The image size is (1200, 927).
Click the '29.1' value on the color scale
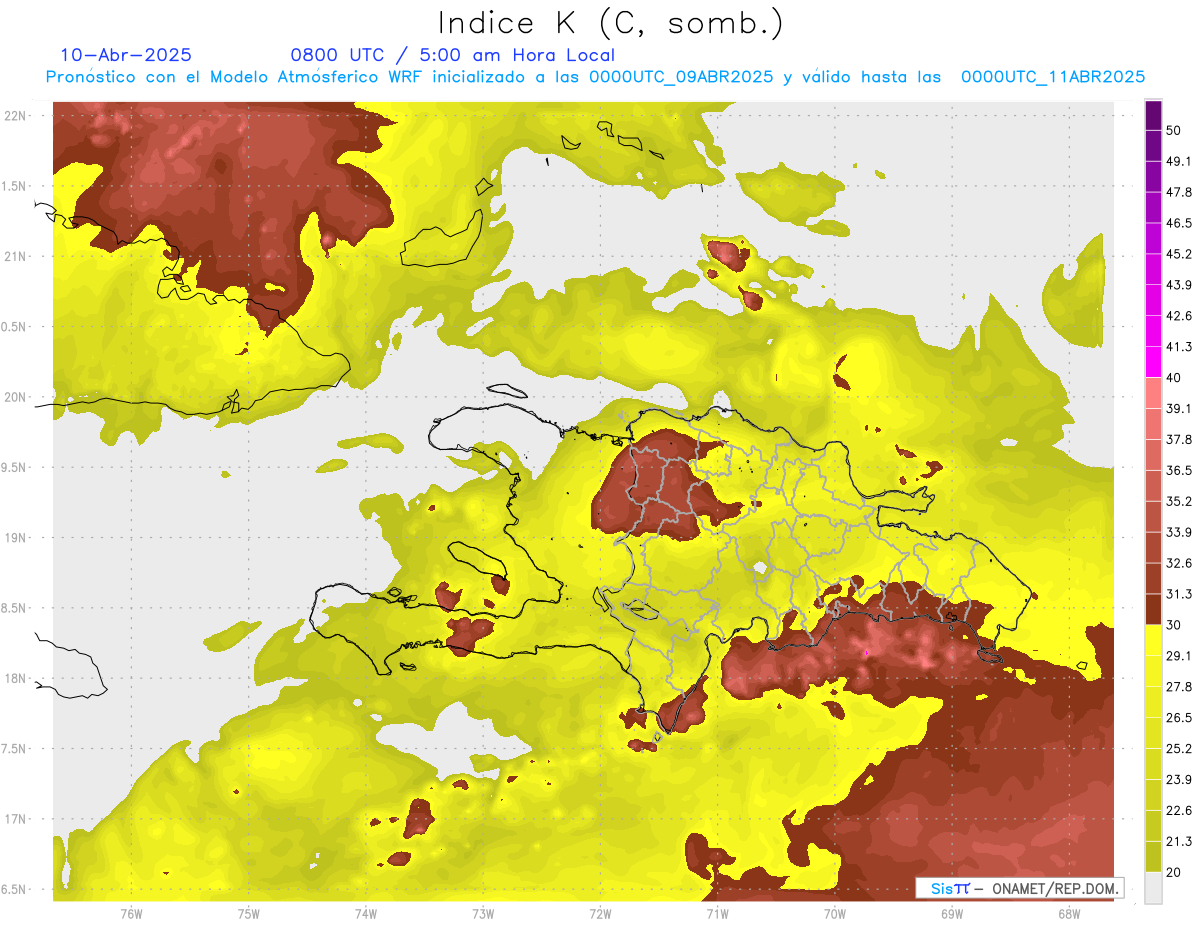point(1180,656)
